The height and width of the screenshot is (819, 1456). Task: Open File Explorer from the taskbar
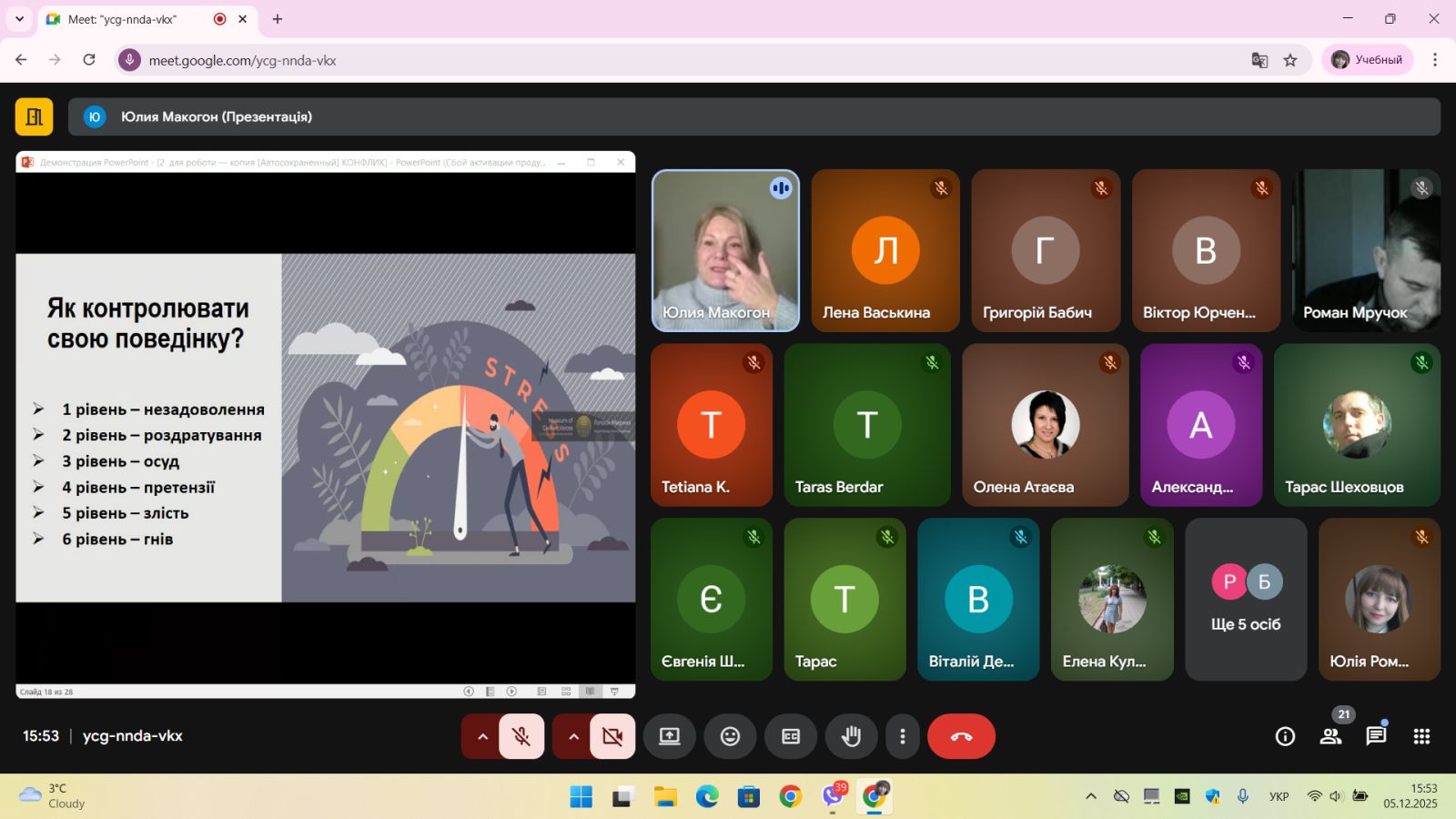coord(665,797)
